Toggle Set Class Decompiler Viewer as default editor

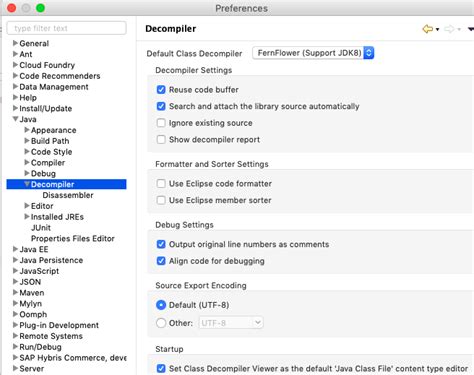coord(161,369)
